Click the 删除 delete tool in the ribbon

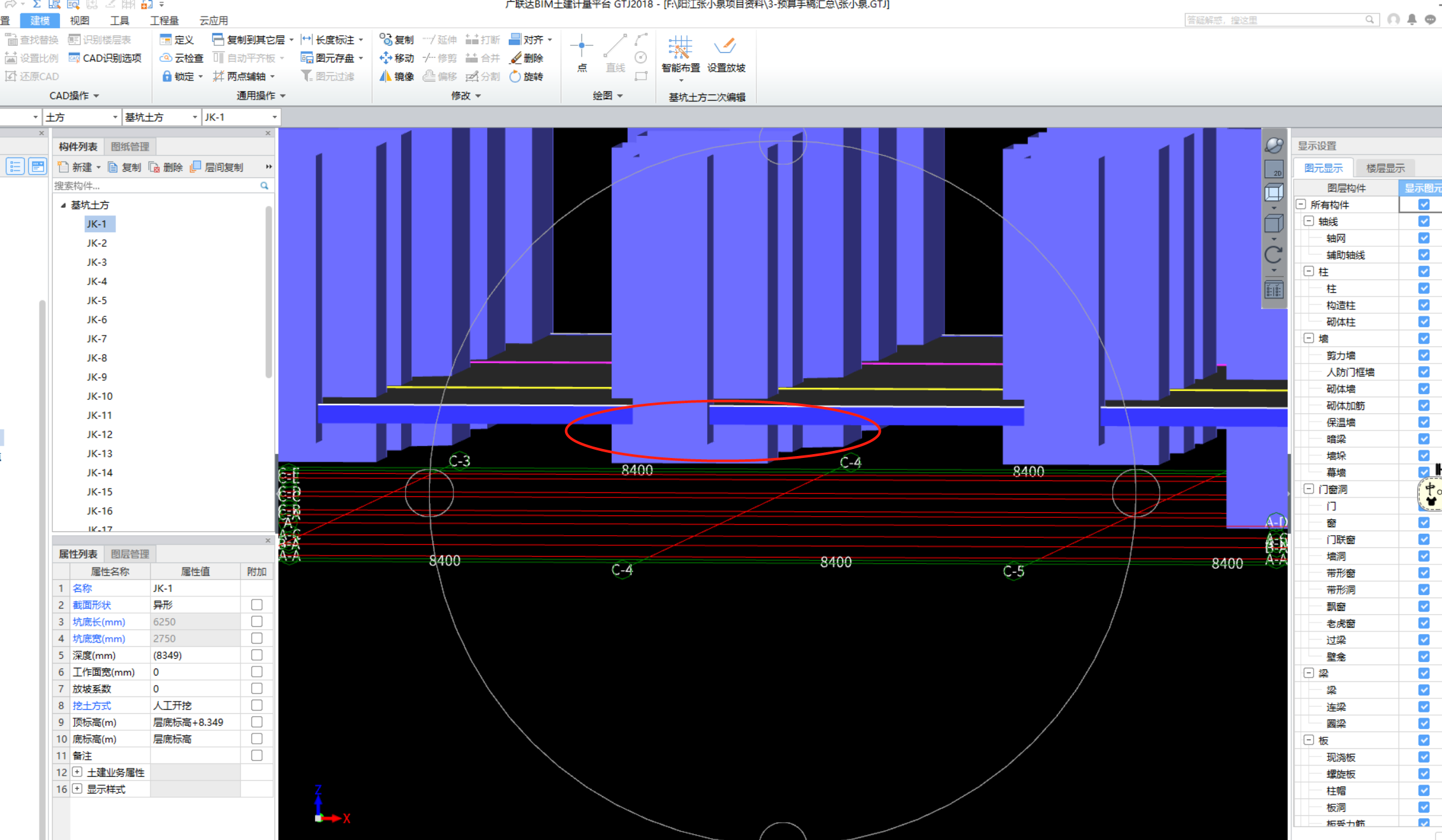tap(527, 58)
